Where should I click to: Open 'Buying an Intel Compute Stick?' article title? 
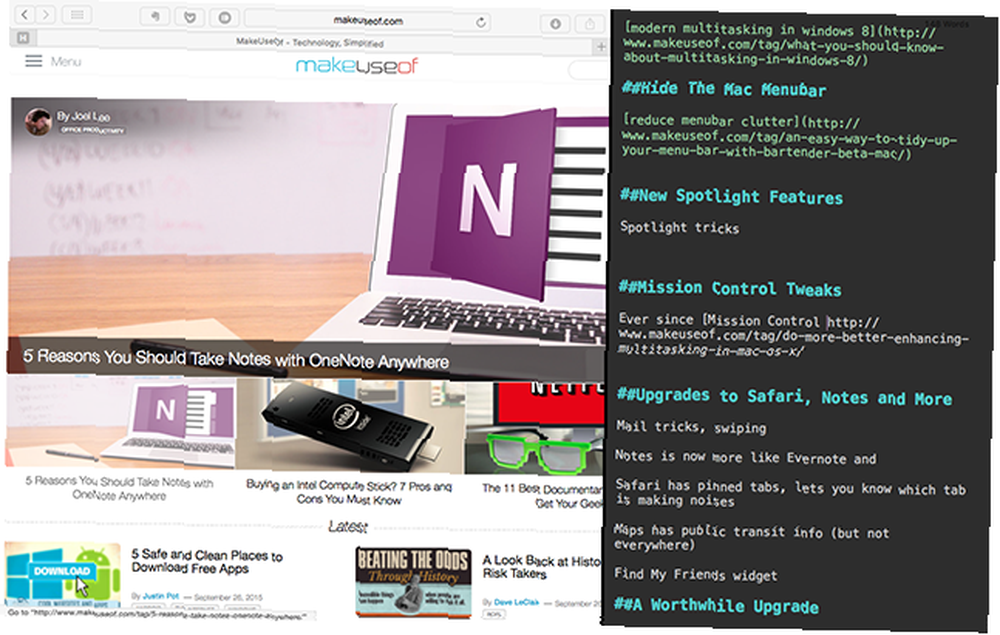349,492
